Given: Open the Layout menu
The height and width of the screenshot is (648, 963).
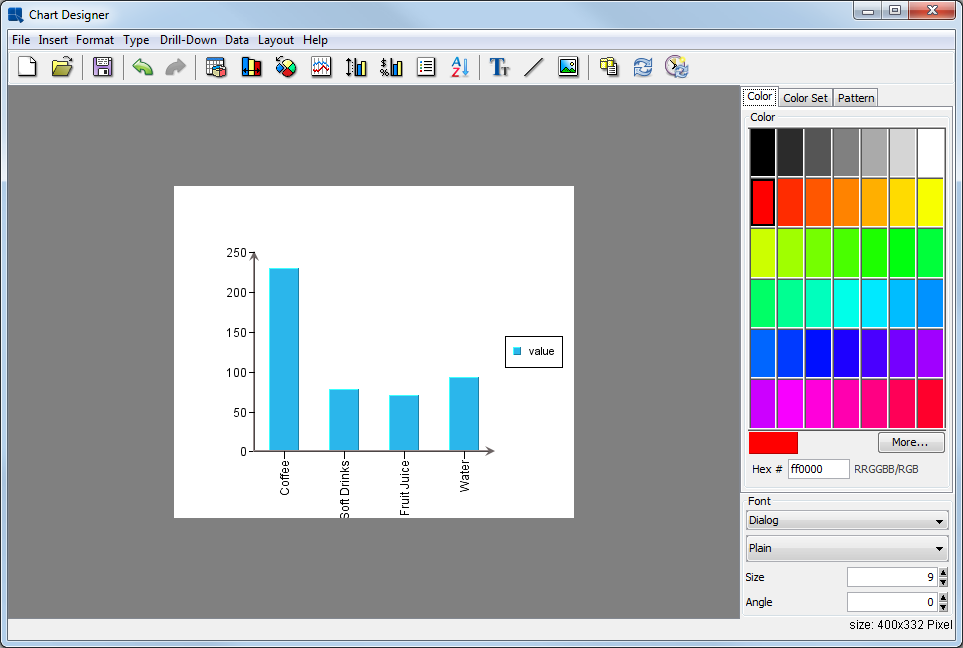Looking at the screenshot, I should coord(276,40).
